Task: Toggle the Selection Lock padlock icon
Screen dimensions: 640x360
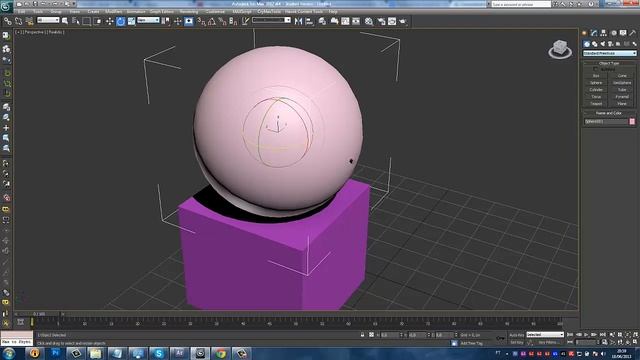Action: pos(362,335)
